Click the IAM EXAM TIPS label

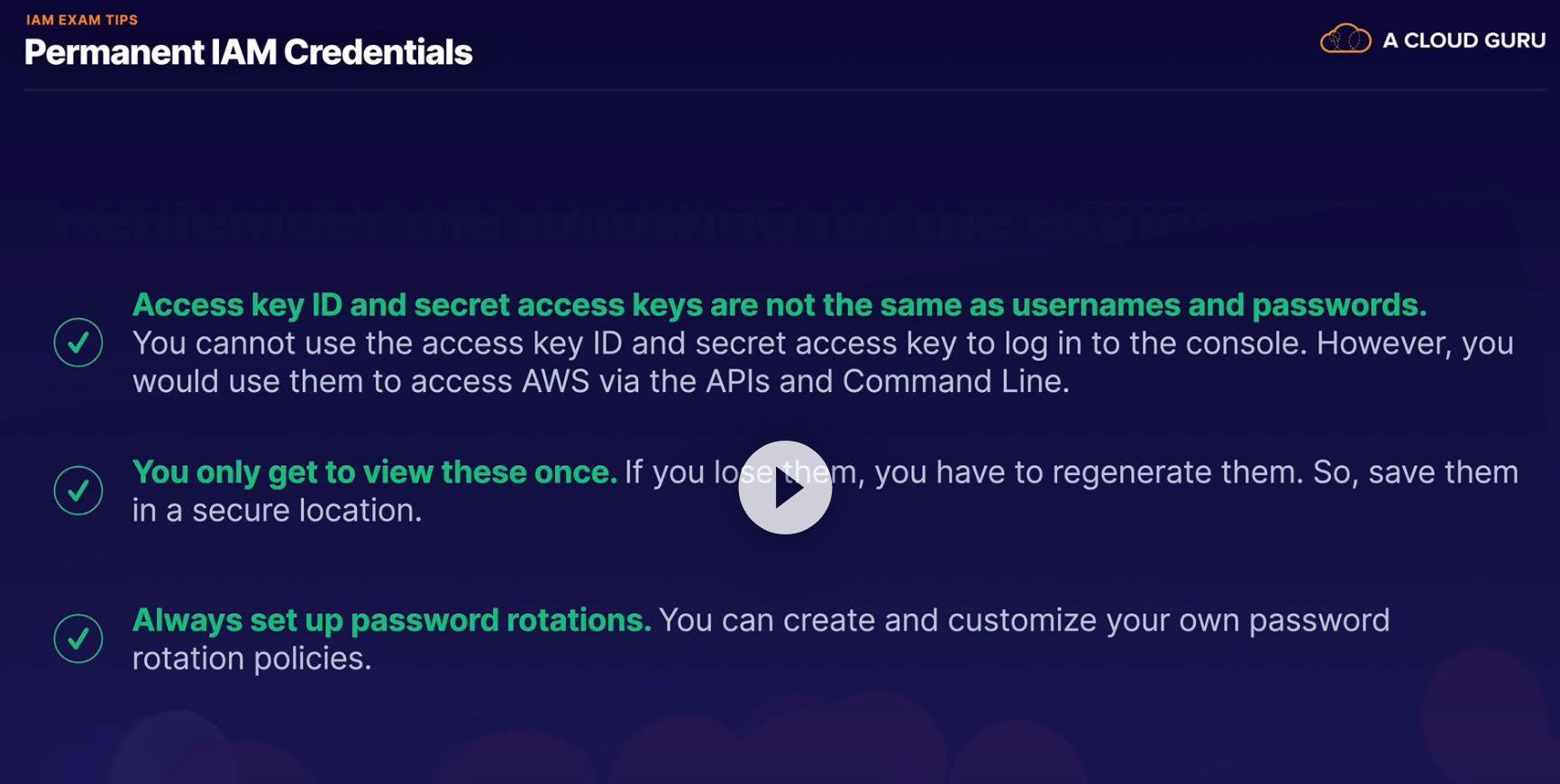[82, 20]
